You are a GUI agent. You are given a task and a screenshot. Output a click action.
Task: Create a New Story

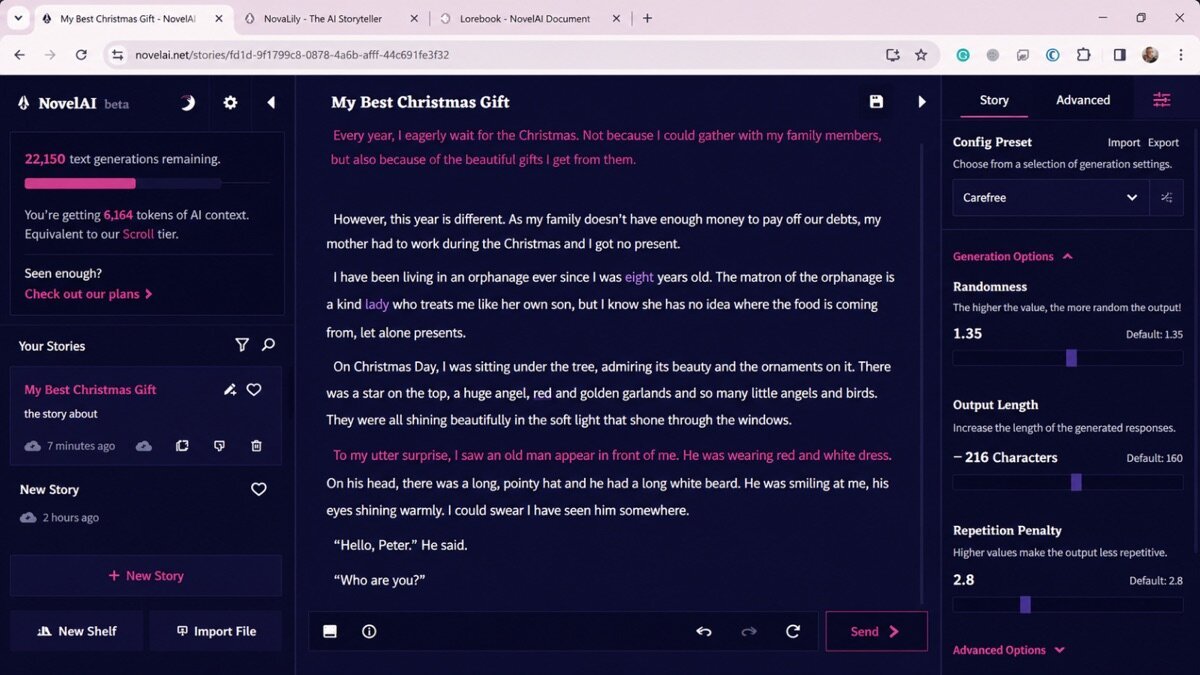click(146, 576)
